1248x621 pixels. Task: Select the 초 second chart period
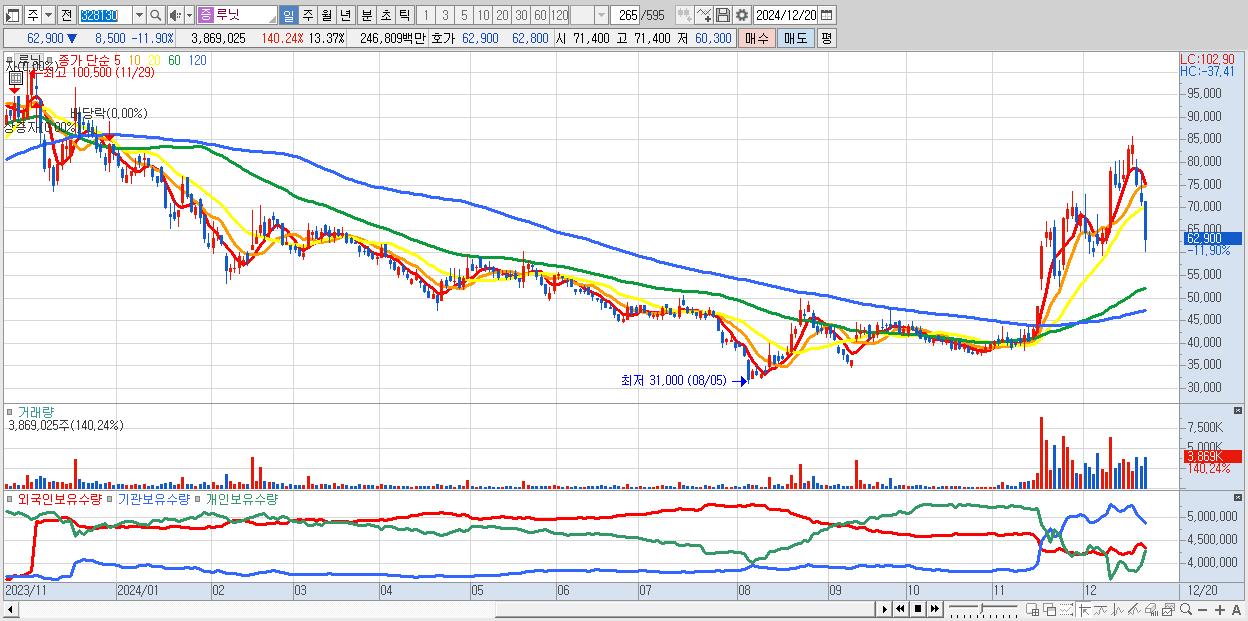385,16
